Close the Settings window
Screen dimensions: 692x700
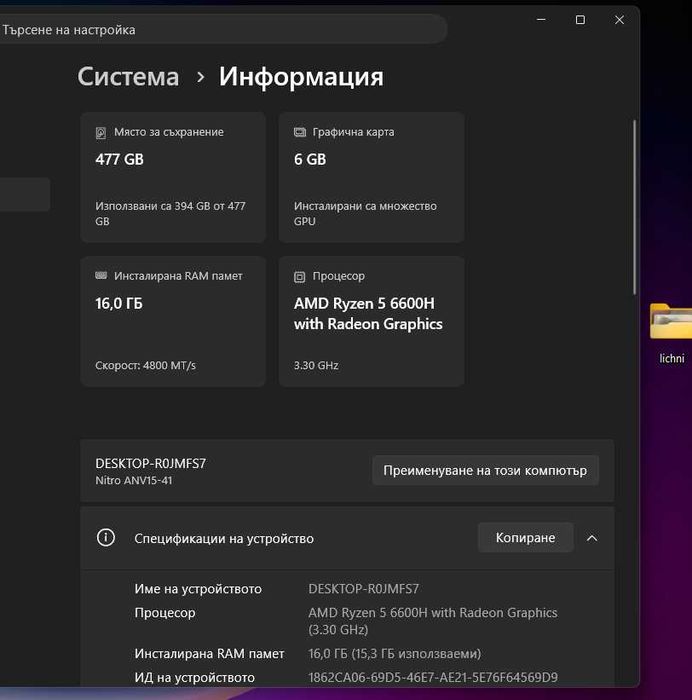[x=619, y=20]
